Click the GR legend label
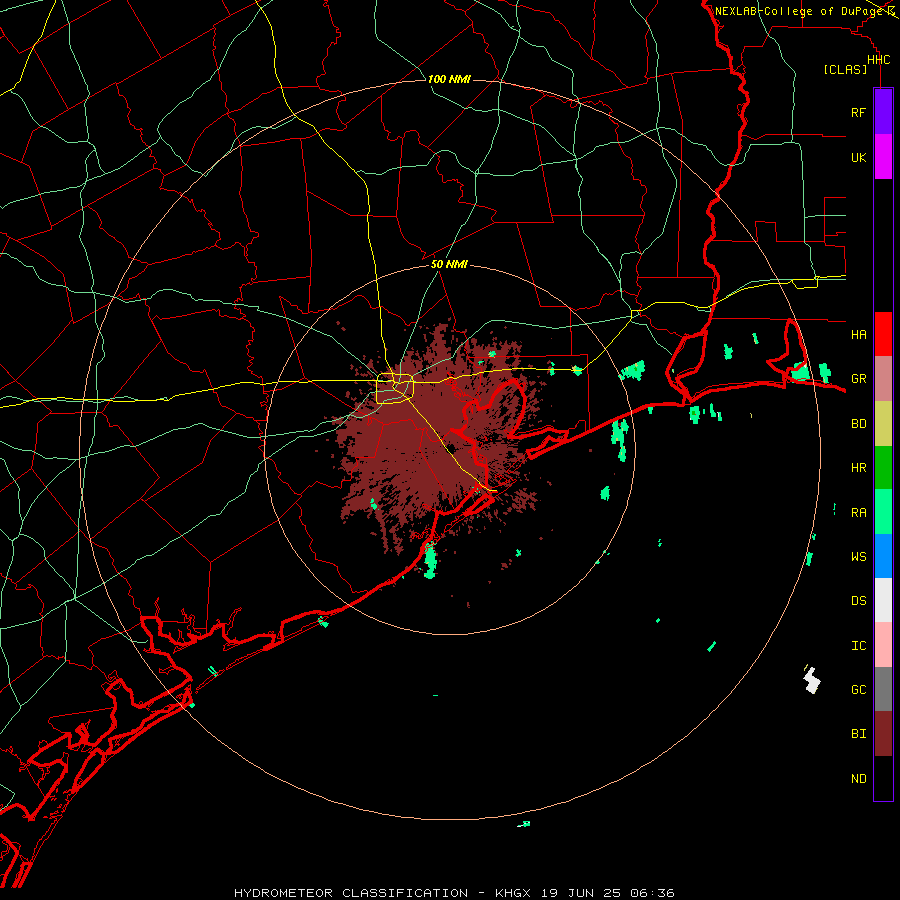This screenshot has height=900, width=900. [858, 379]
